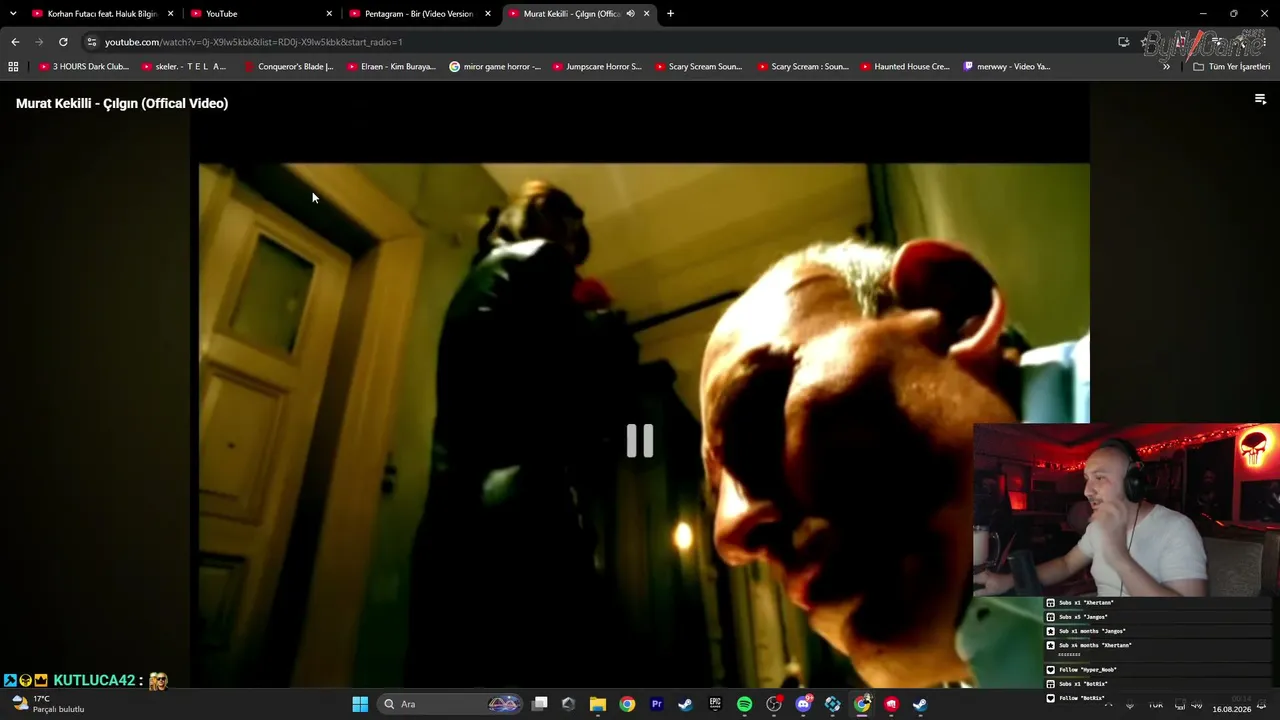Open the Windows Start menu
This screenshot has width=1280, height=720.
coord(360,704)
